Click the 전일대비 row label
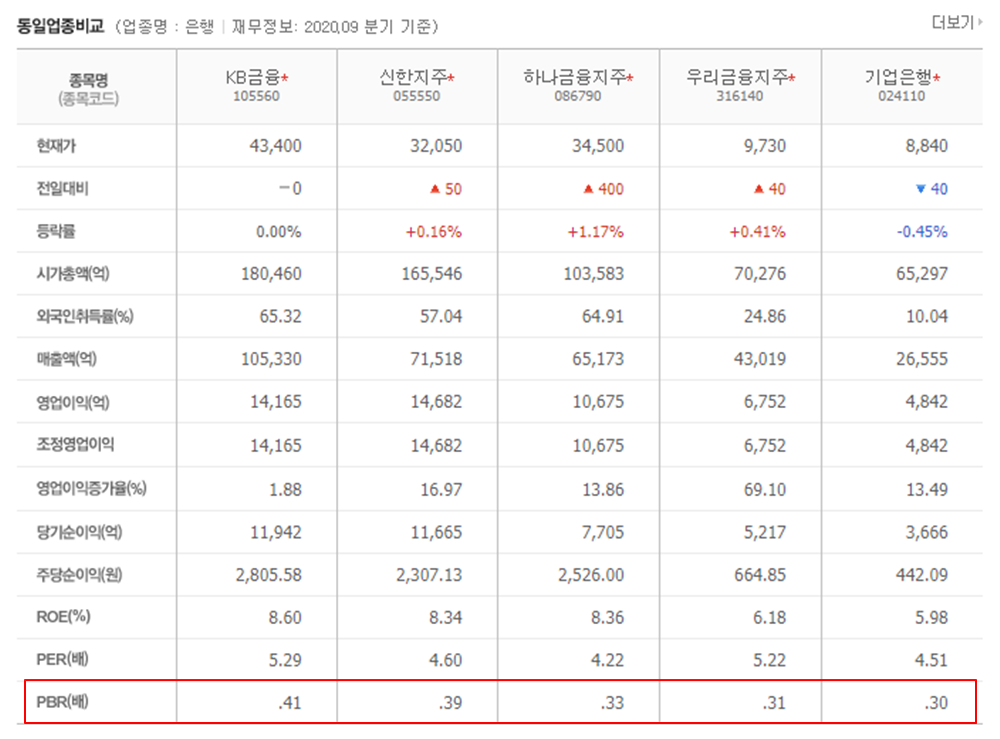The image size is (1000, 739). tap(62, 189)
